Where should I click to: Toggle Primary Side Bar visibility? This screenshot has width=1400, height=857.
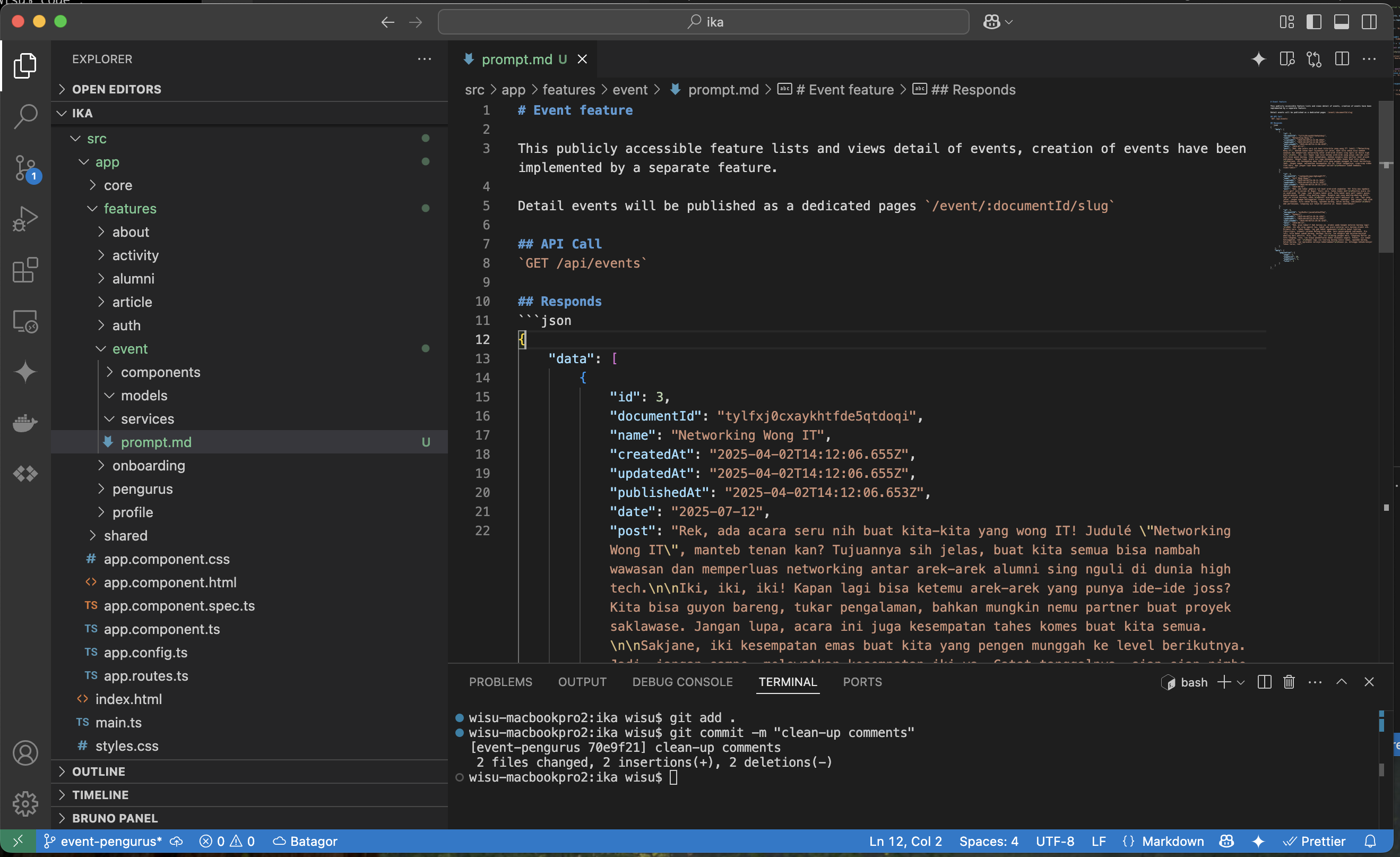[1313, 22]
